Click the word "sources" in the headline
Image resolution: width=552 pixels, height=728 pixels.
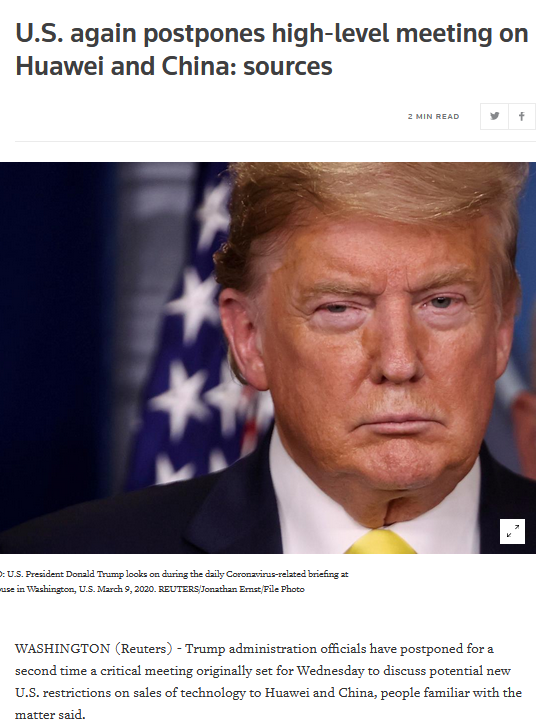pos(288,66)
